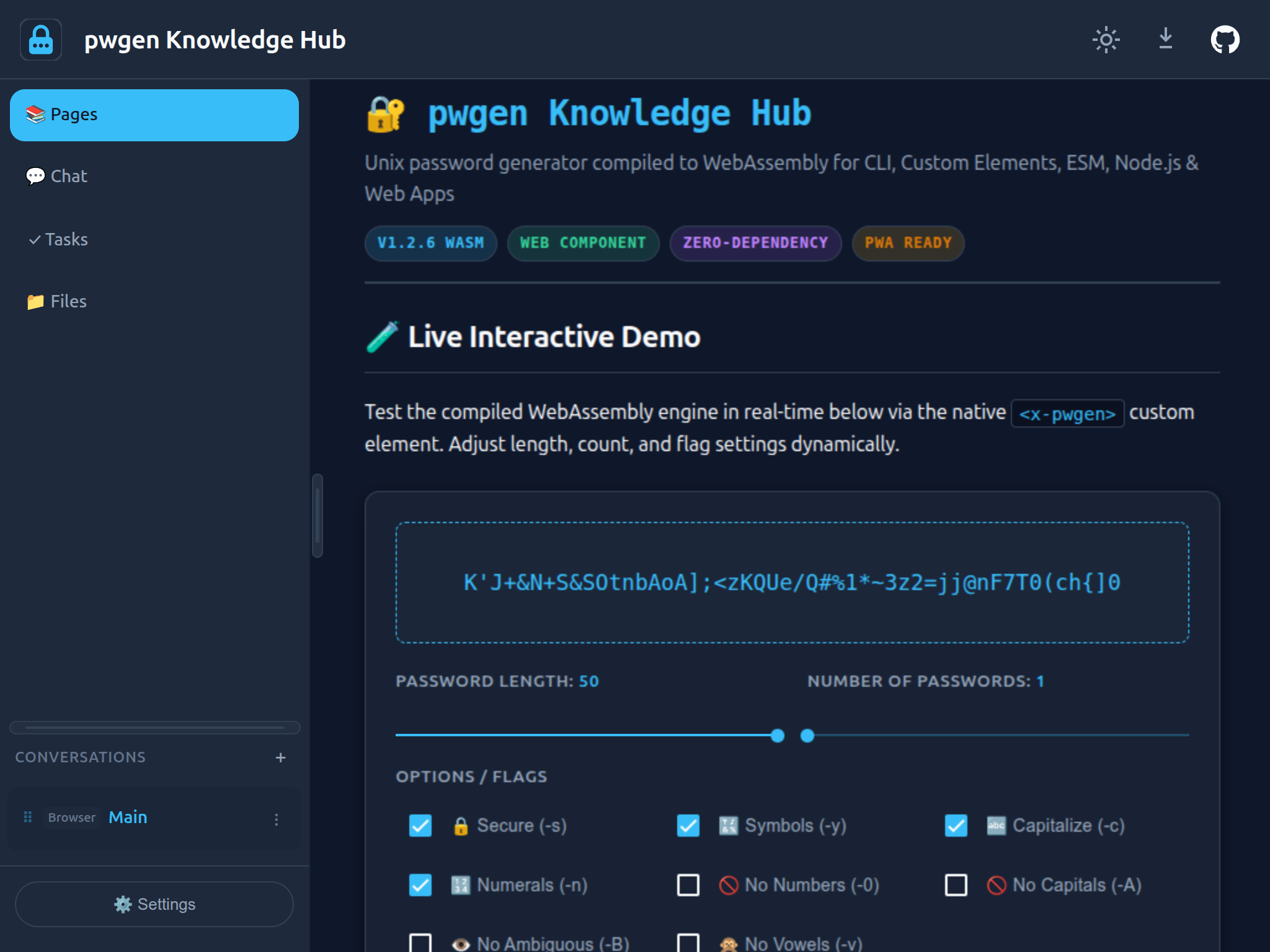Click the generated password output box
The height and width of the screenshot is (952, 1270).
click(x=792, y=583)
